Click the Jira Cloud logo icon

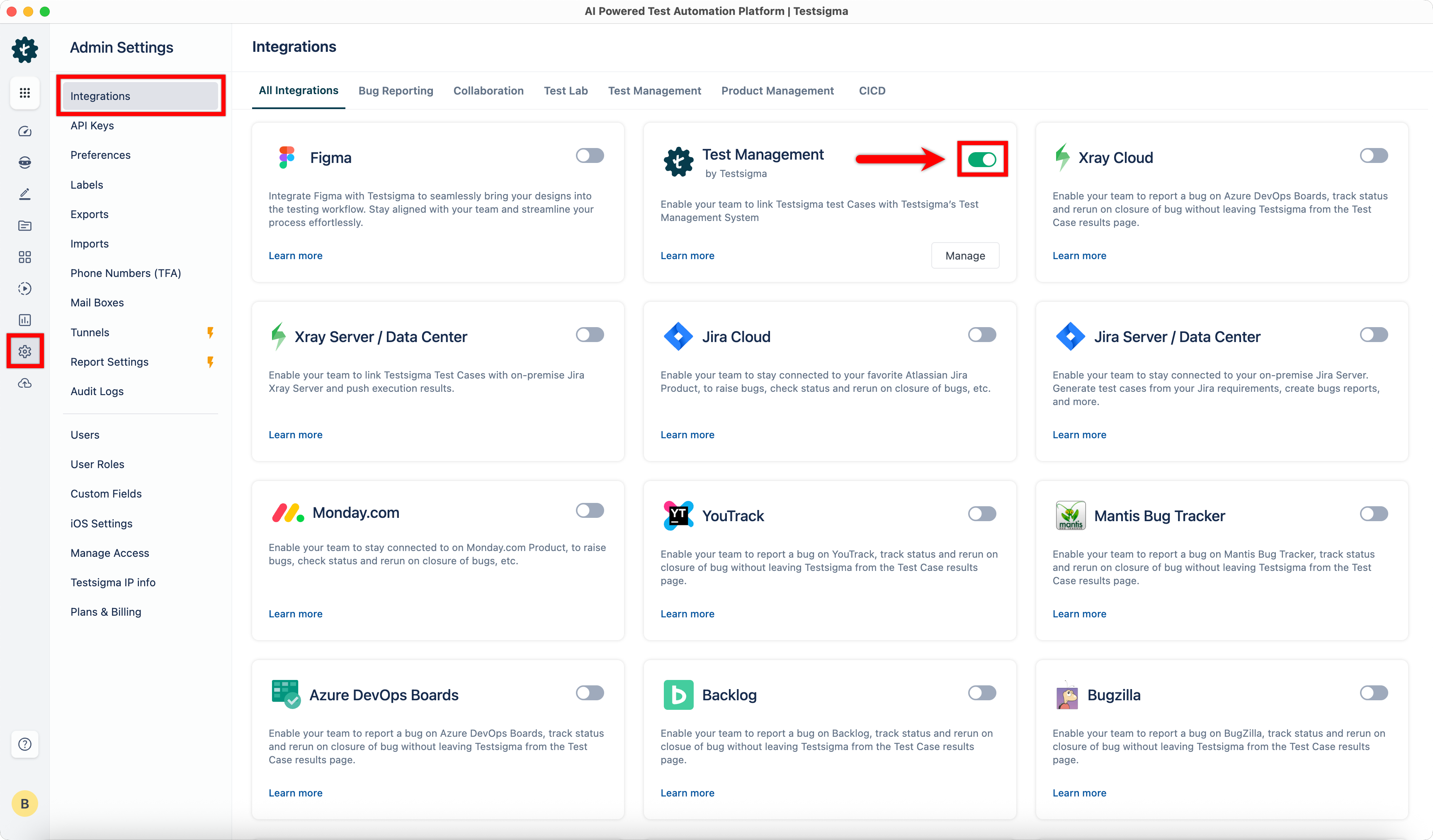[678, 336]
